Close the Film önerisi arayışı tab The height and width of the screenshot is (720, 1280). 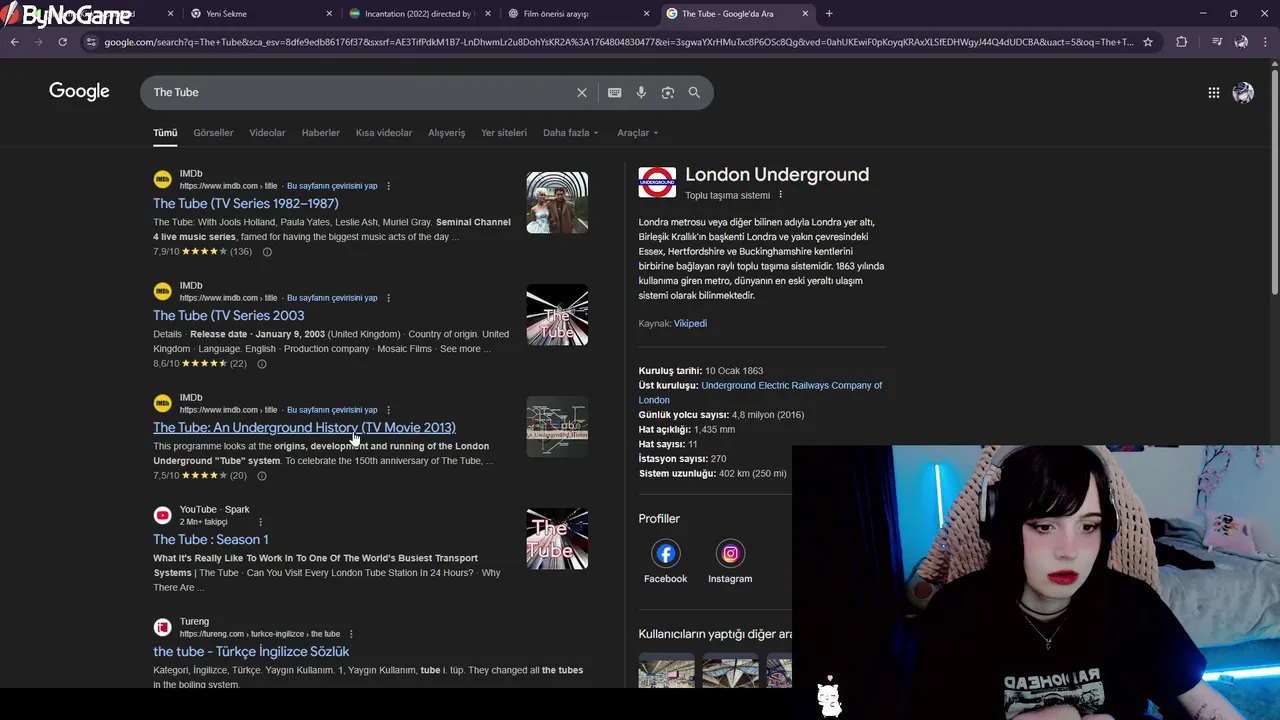[x=646, y=14]
